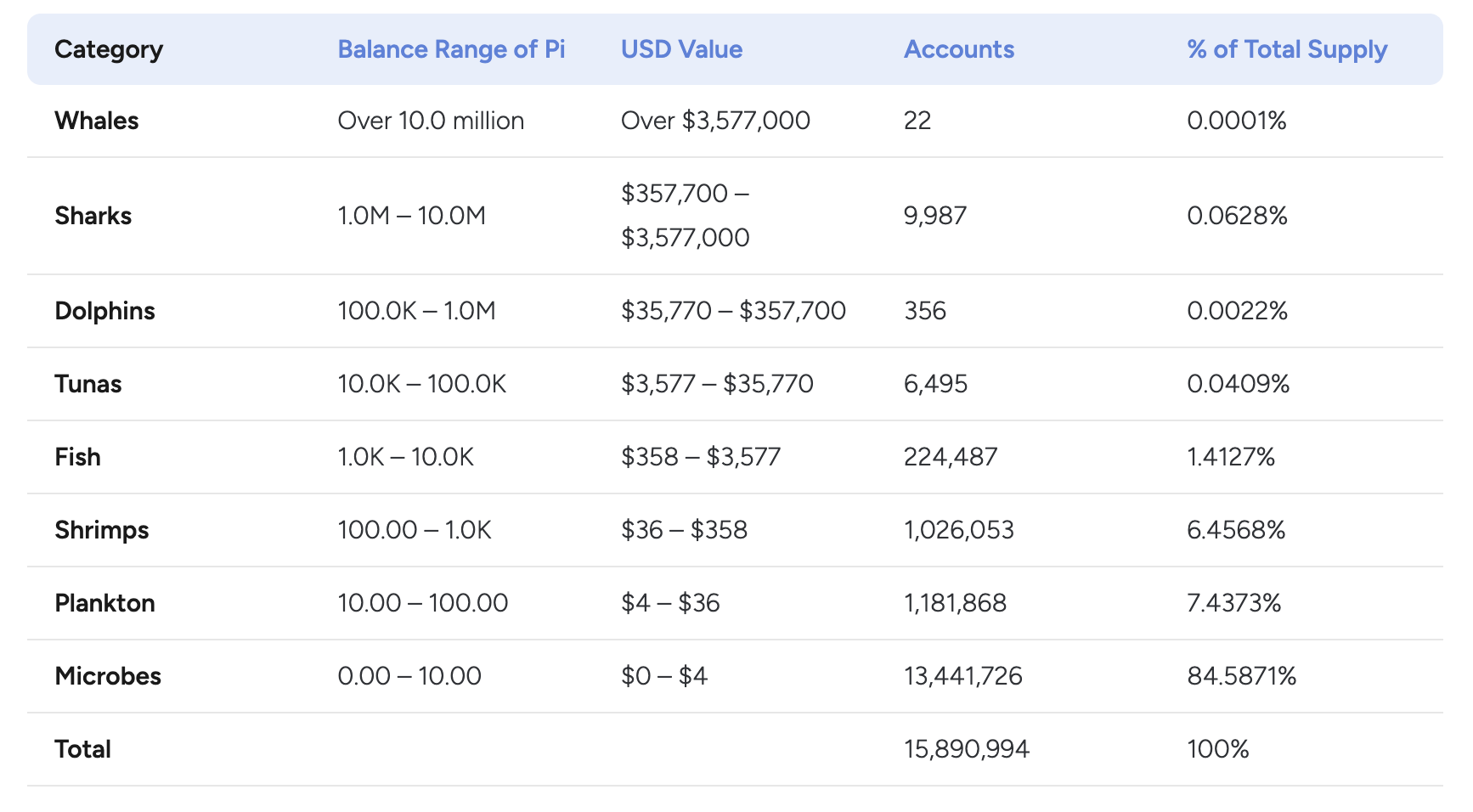Select the Shrimps category cell
This screenshot has width=1473, height=812.
[101, 530]
